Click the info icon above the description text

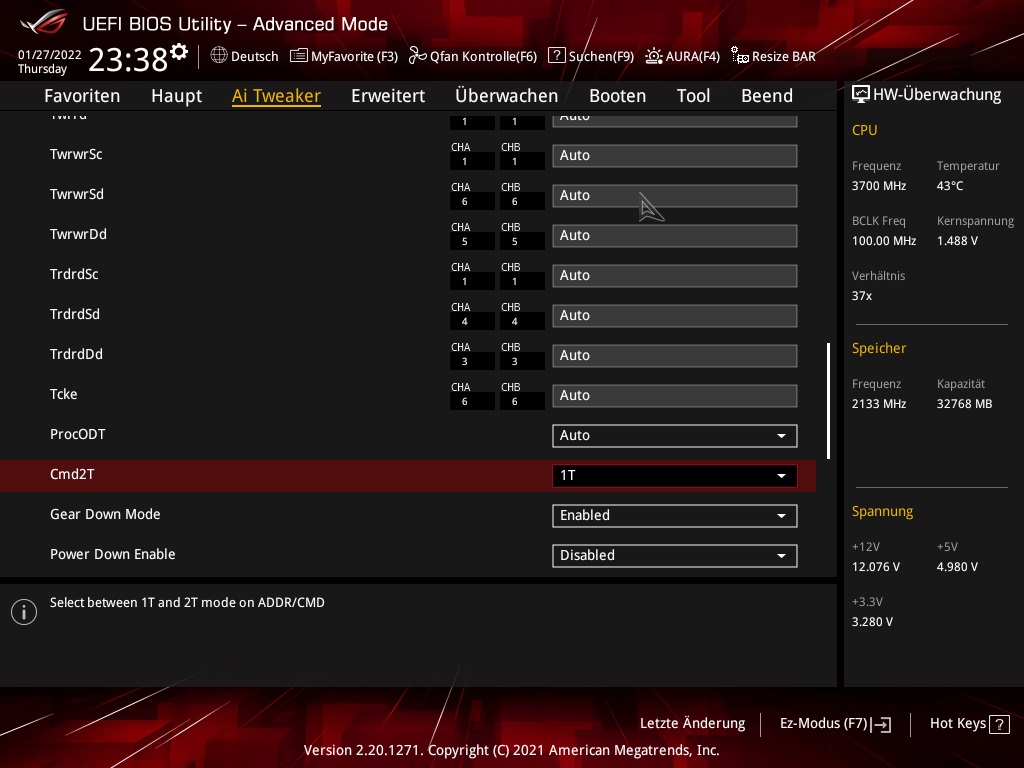[x=24, y=612]
